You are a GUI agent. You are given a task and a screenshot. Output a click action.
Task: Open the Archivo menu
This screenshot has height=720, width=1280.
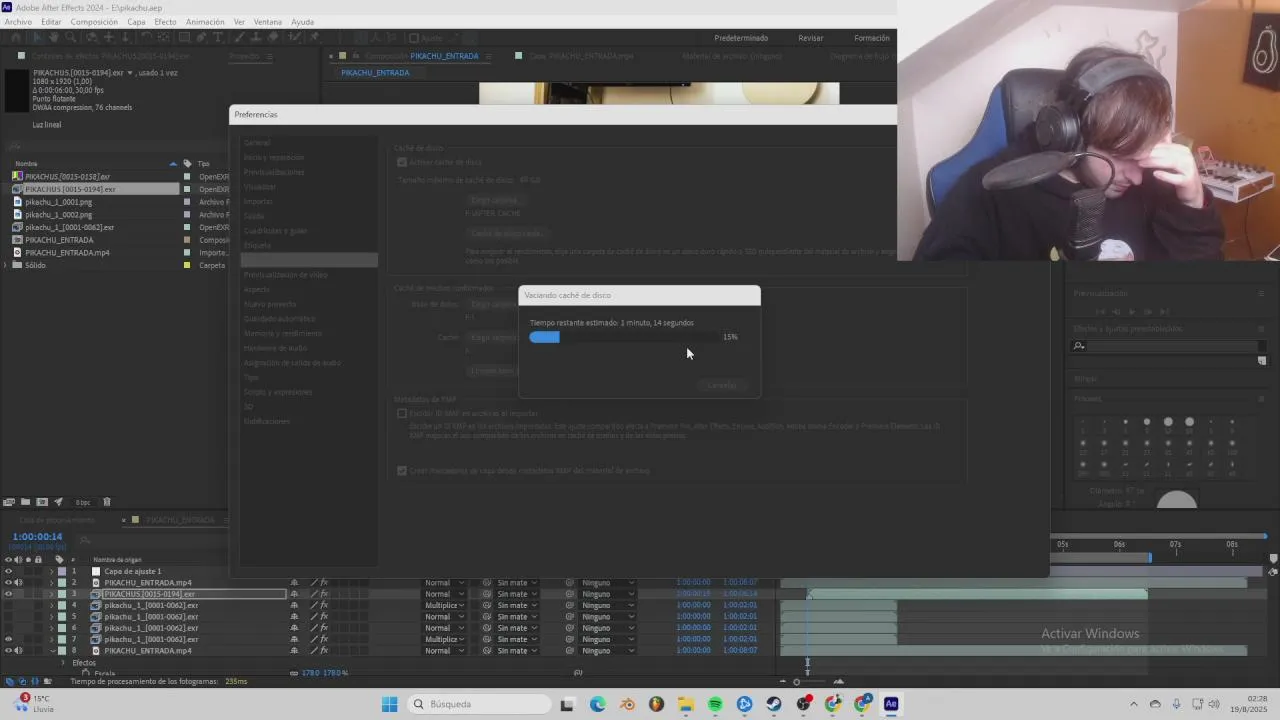click(x=18, y=21)
